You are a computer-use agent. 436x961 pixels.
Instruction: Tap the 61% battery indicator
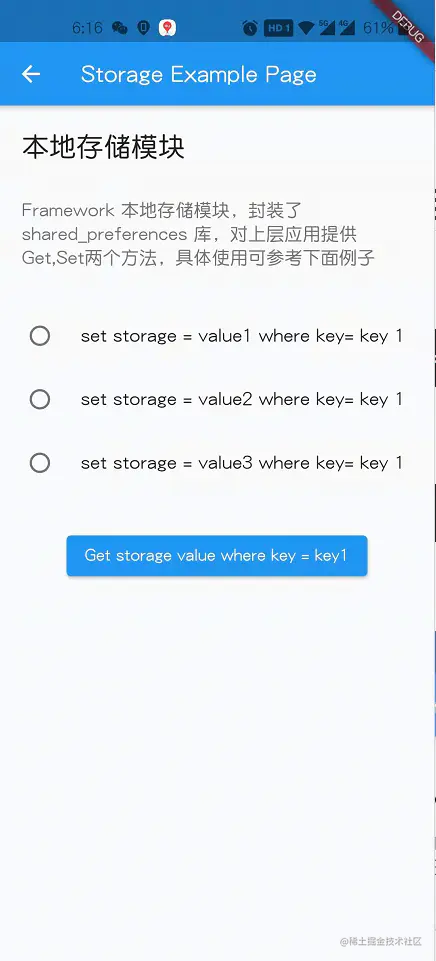[x=378, y=28]
